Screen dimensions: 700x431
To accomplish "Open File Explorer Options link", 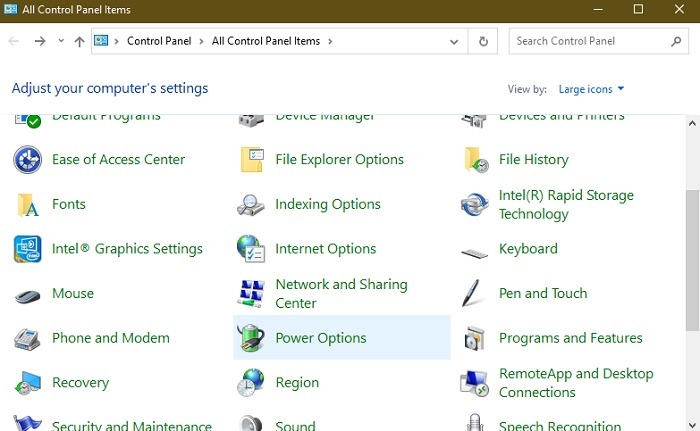I will (x=339, y=159).
